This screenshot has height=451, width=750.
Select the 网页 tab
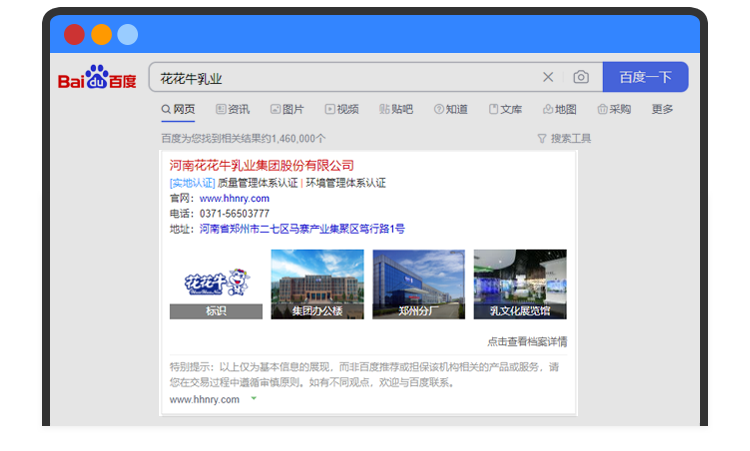178,110
